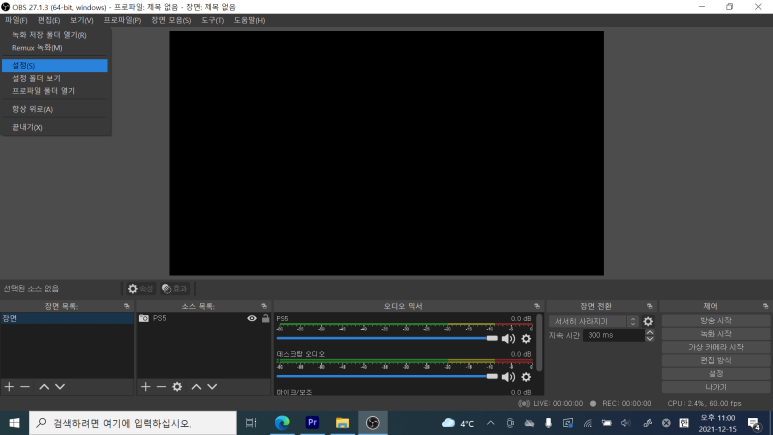773x435 pixels.
Task: Increase 지속 시간 duration with up arrow
Action: click(650, 332)
